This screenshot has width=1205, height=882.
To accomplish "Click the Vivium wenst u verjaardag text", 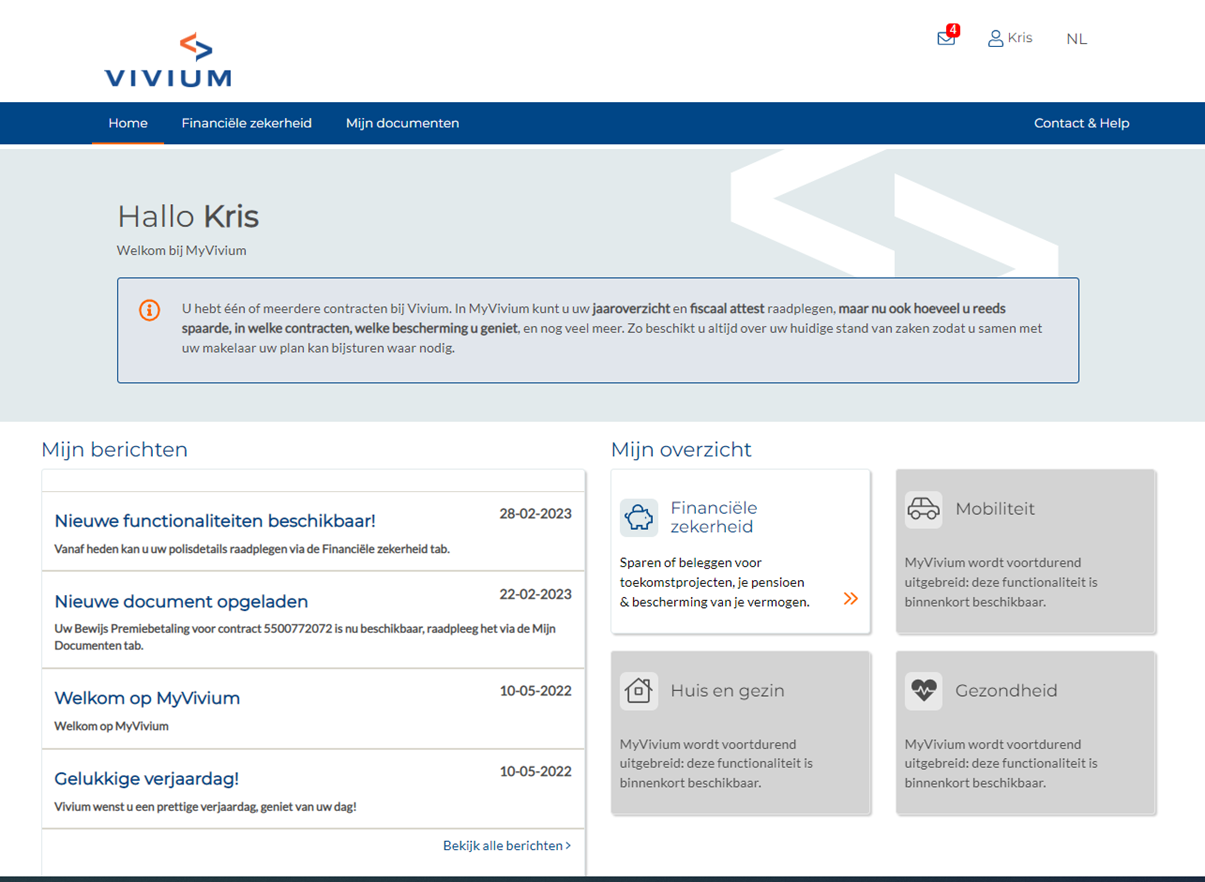I will (205, 807).
